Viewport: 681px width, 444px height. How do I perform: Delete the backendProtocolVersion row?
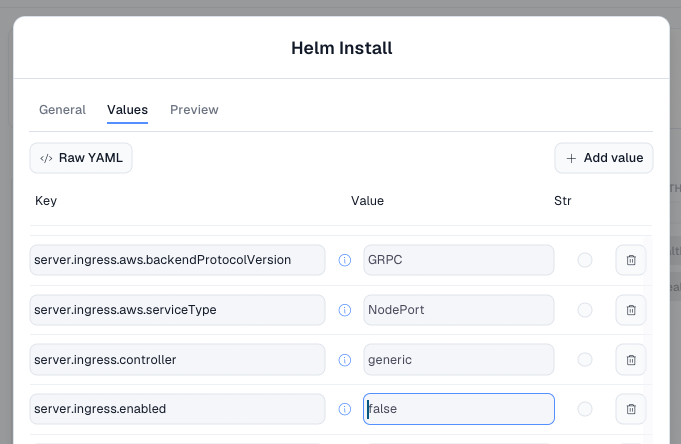(631, 260)
